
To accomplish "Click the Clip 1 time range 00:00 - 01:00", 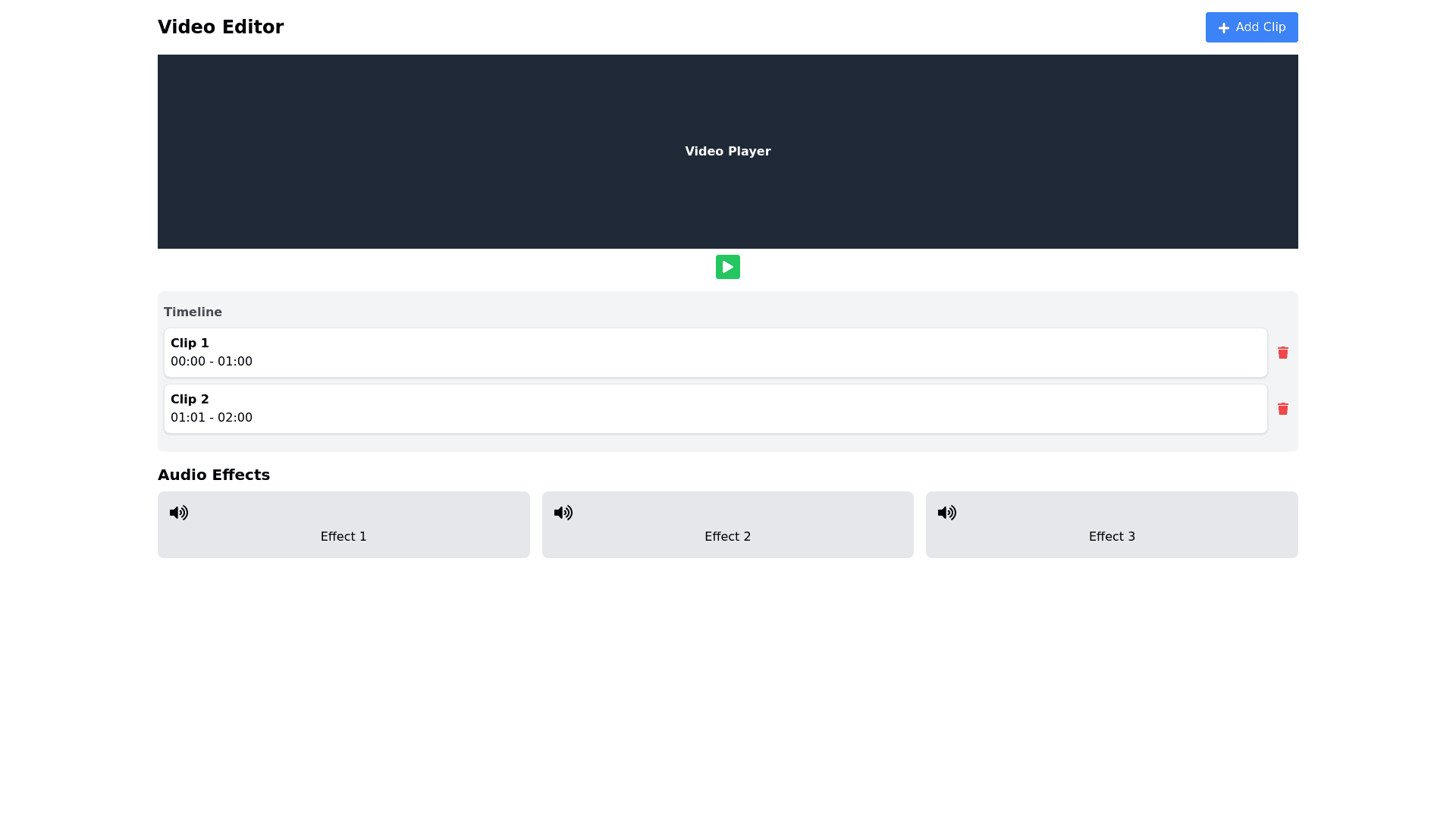I will [212, 362].
